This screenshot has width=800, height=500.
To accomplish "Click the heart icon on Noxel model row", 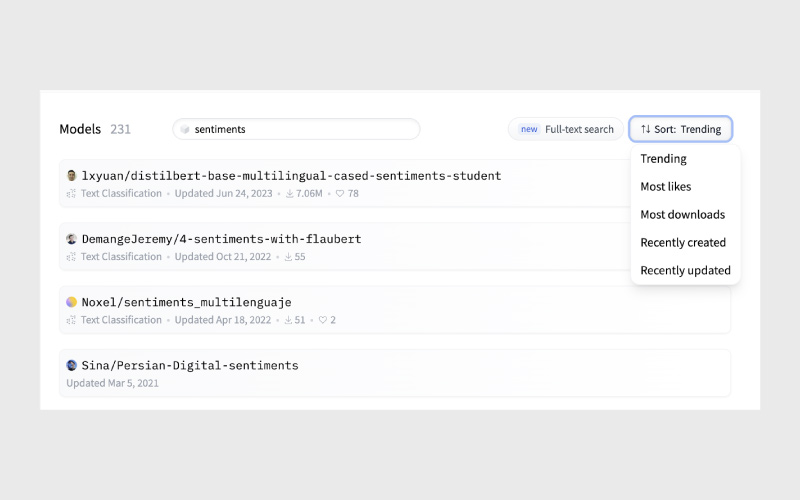I will 322,320.
